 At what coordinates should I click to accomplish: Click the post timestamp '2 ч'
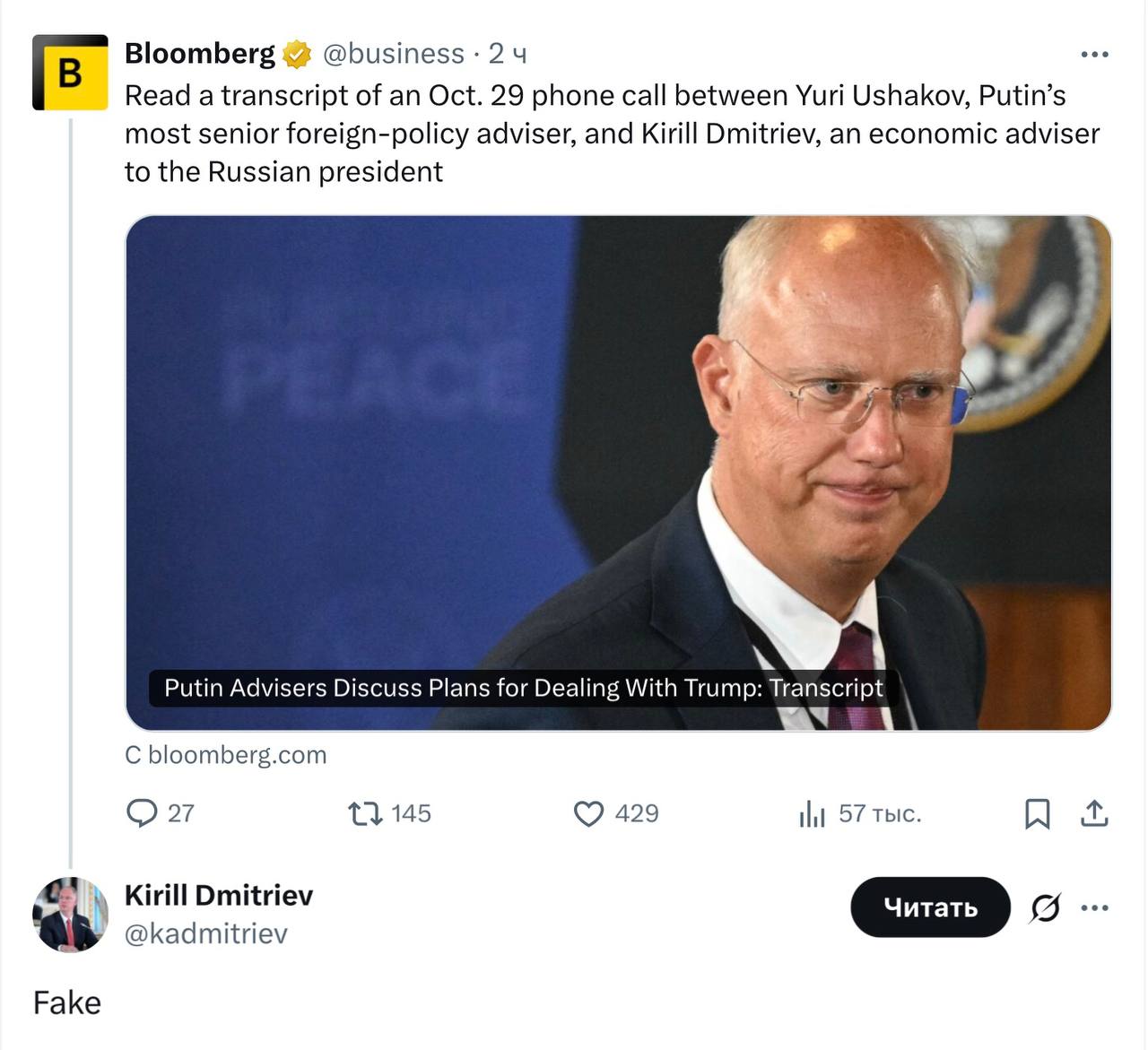[x=508, y=54]
